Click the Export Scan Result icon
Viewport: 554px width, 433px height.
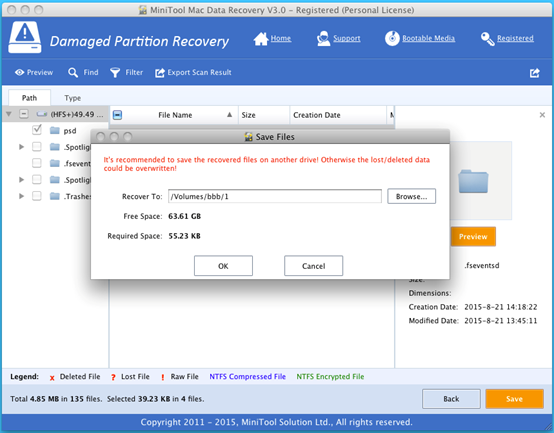(x=160, y=73)
